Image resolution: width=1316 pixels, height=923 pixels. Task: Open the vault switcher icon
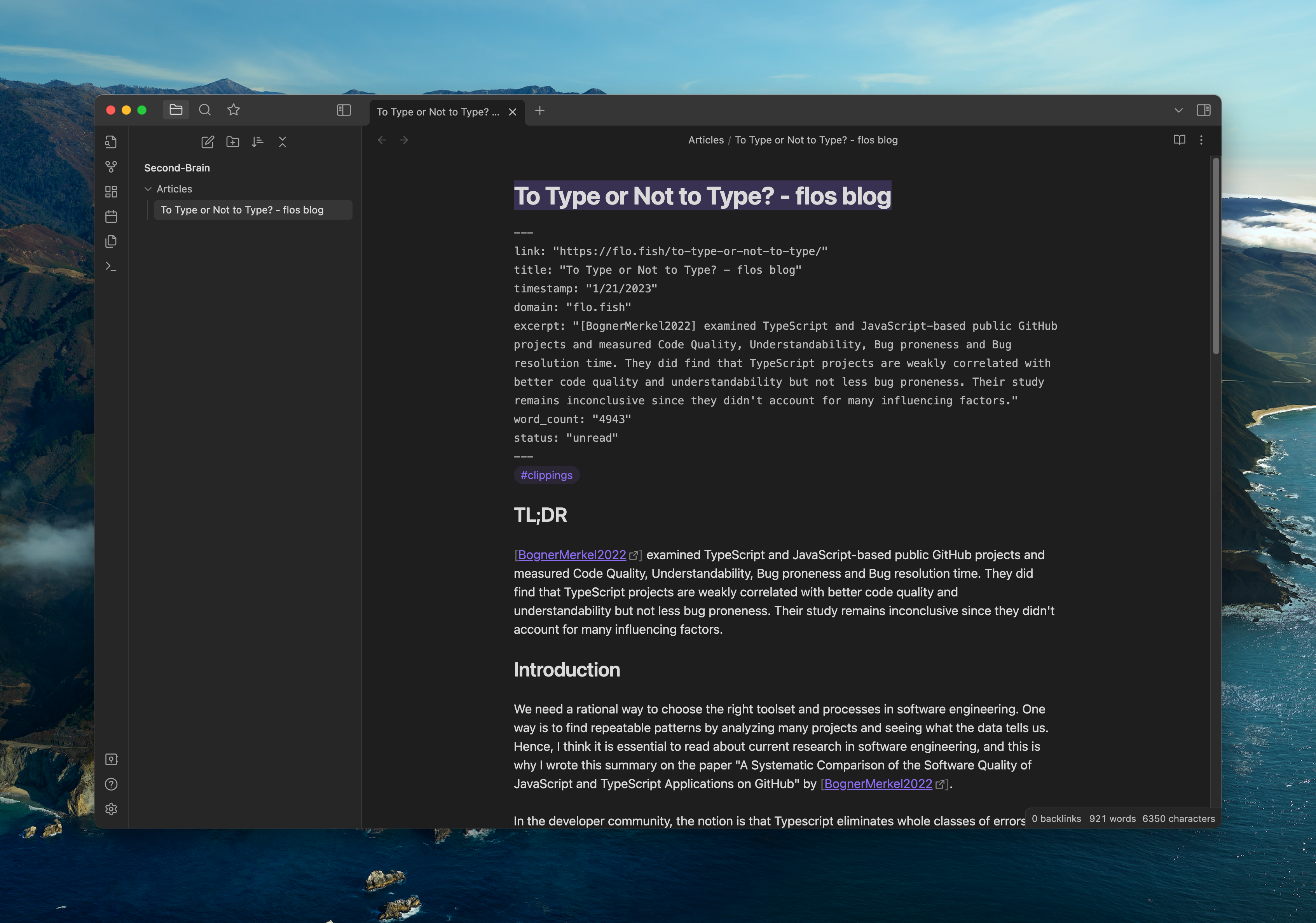(x=111, y=759)
